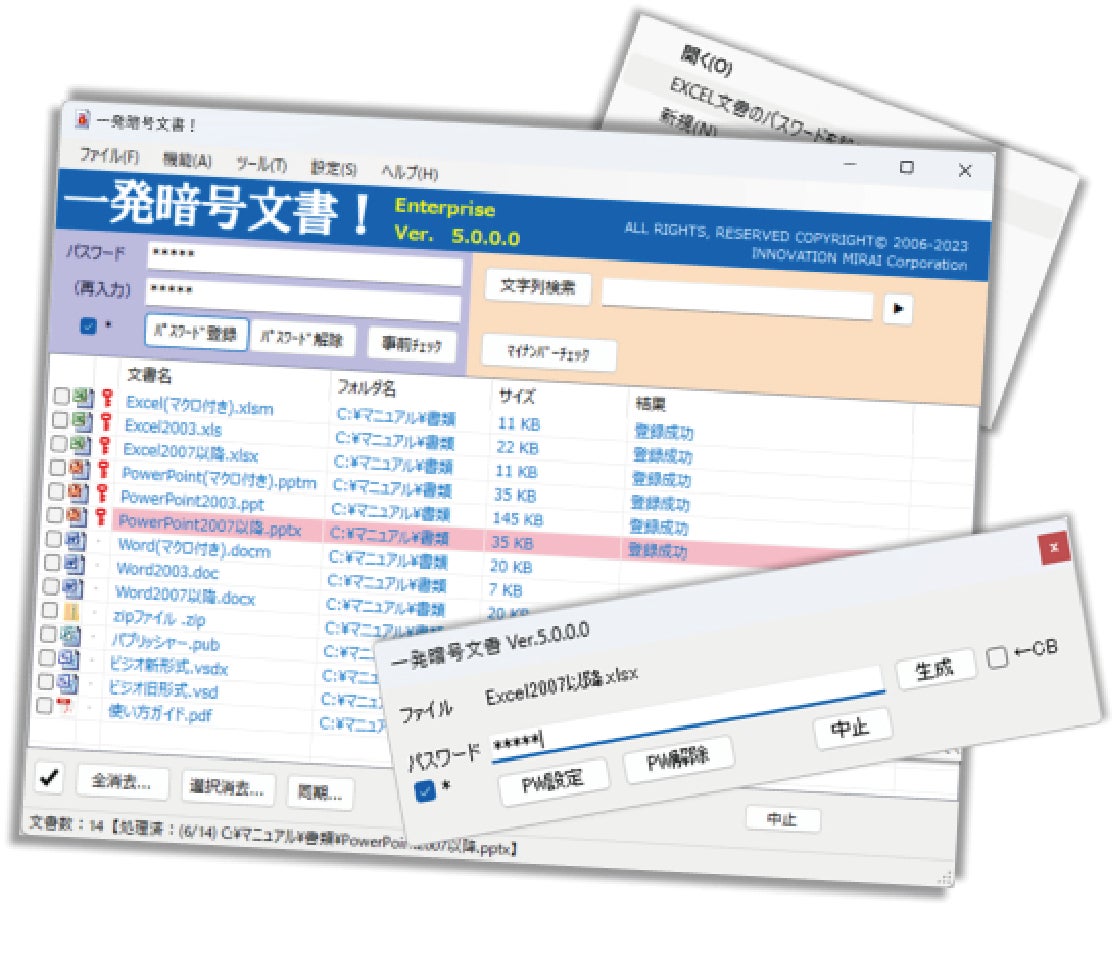Viewport: 1117px width, 978px height.
Task: Click the PowerPoint icon beside PowerPoint2007以降.pptx
Action: tap(76, 516)
